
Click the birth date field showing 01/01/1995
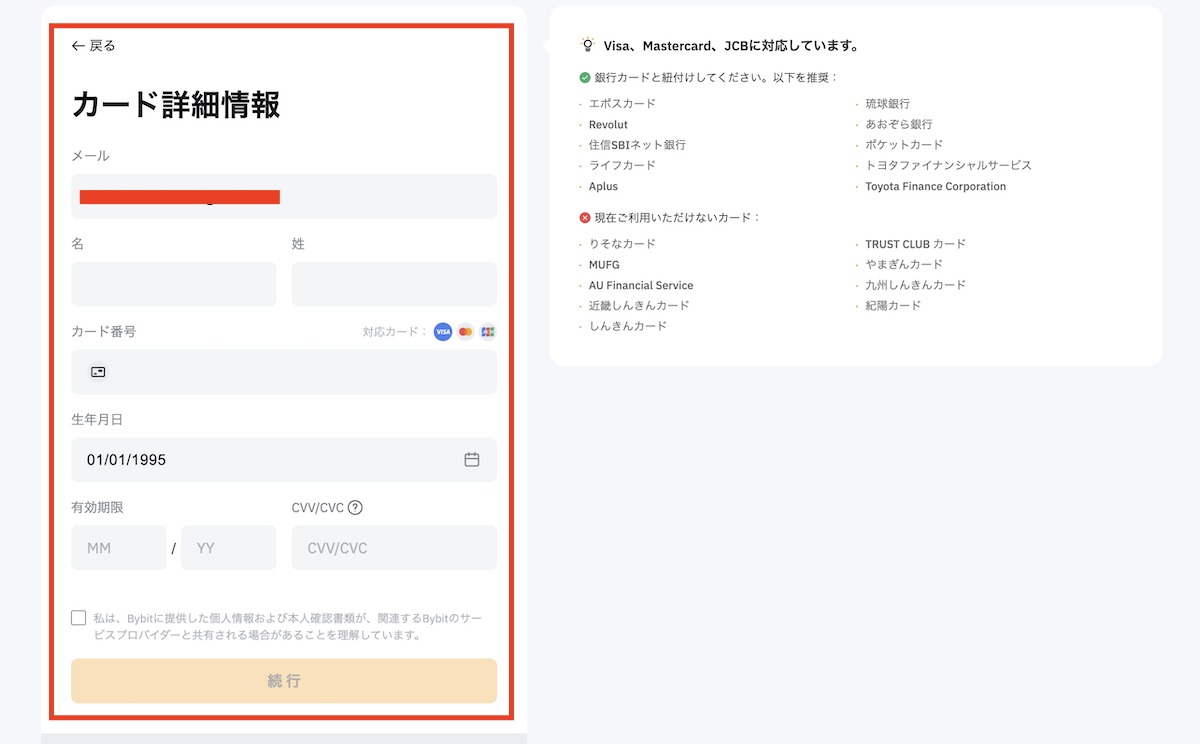pyautogui.click(x=284, y=460)
